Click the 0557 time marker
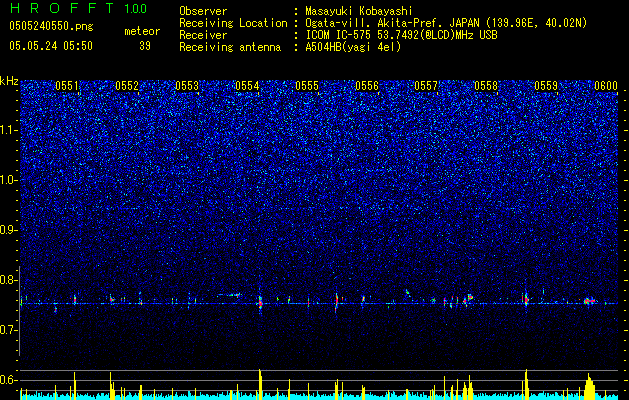The height and width of the screenshot is (400, 629). (426, 86)
